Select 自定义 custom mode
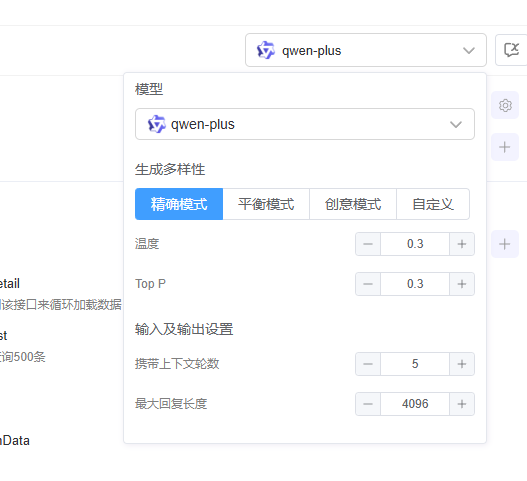Image resolution: width=527 pixels, height=481 pixels. 433,204
